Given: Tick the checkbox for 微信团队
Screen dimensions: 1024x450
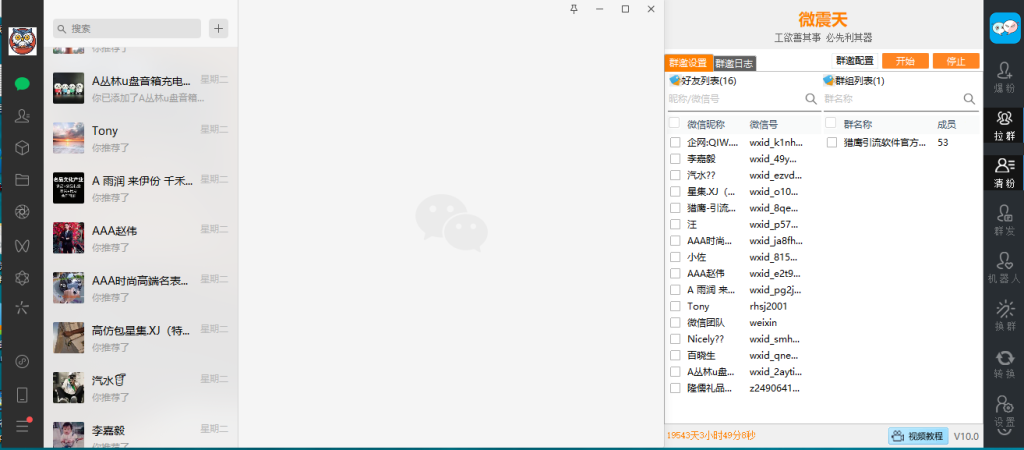Looking at the screenshot, I should pyautogui.click(x=675, y=323).
